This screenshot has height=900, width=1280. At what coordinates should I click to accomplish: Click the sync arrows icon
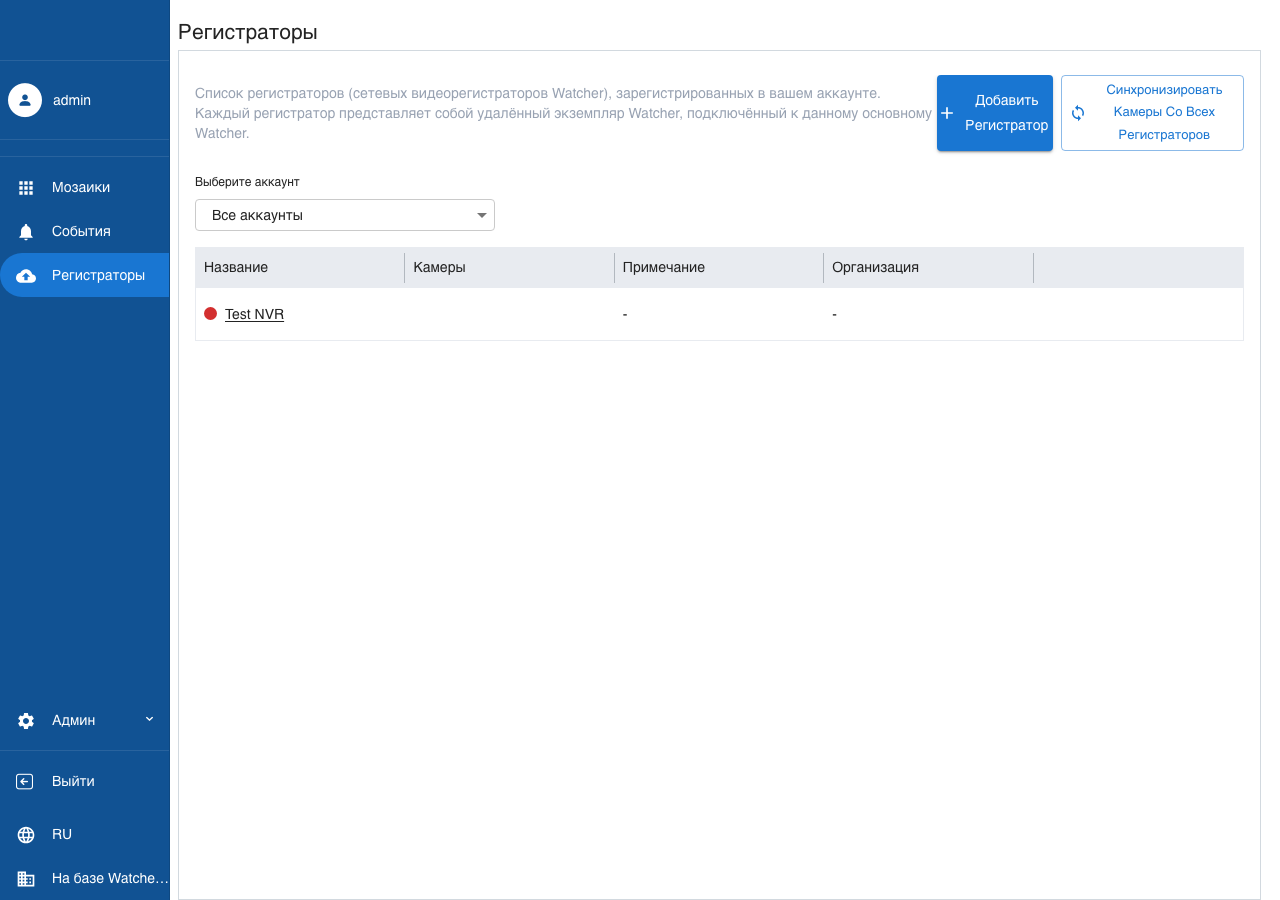click(x=1078, y=113)
